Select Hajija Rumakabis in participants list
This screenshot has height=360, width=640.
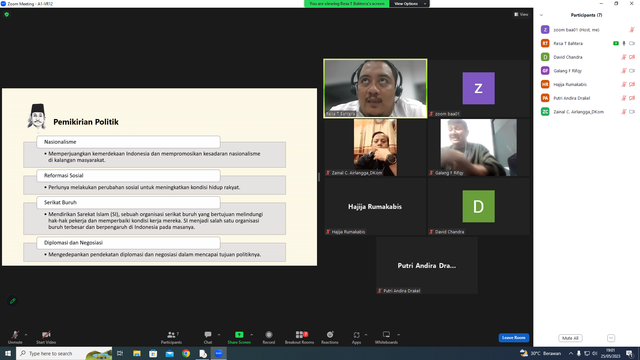pyautogui.click(x=587, y=84)
